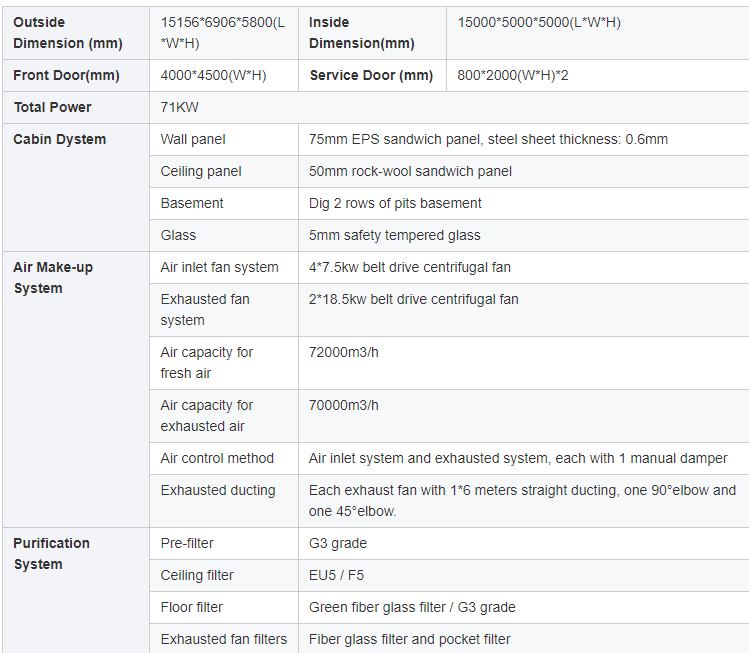This screenshot has width=749, height=653.
Task: Click the Cabin Dystem section label
Action: (59, 139)
